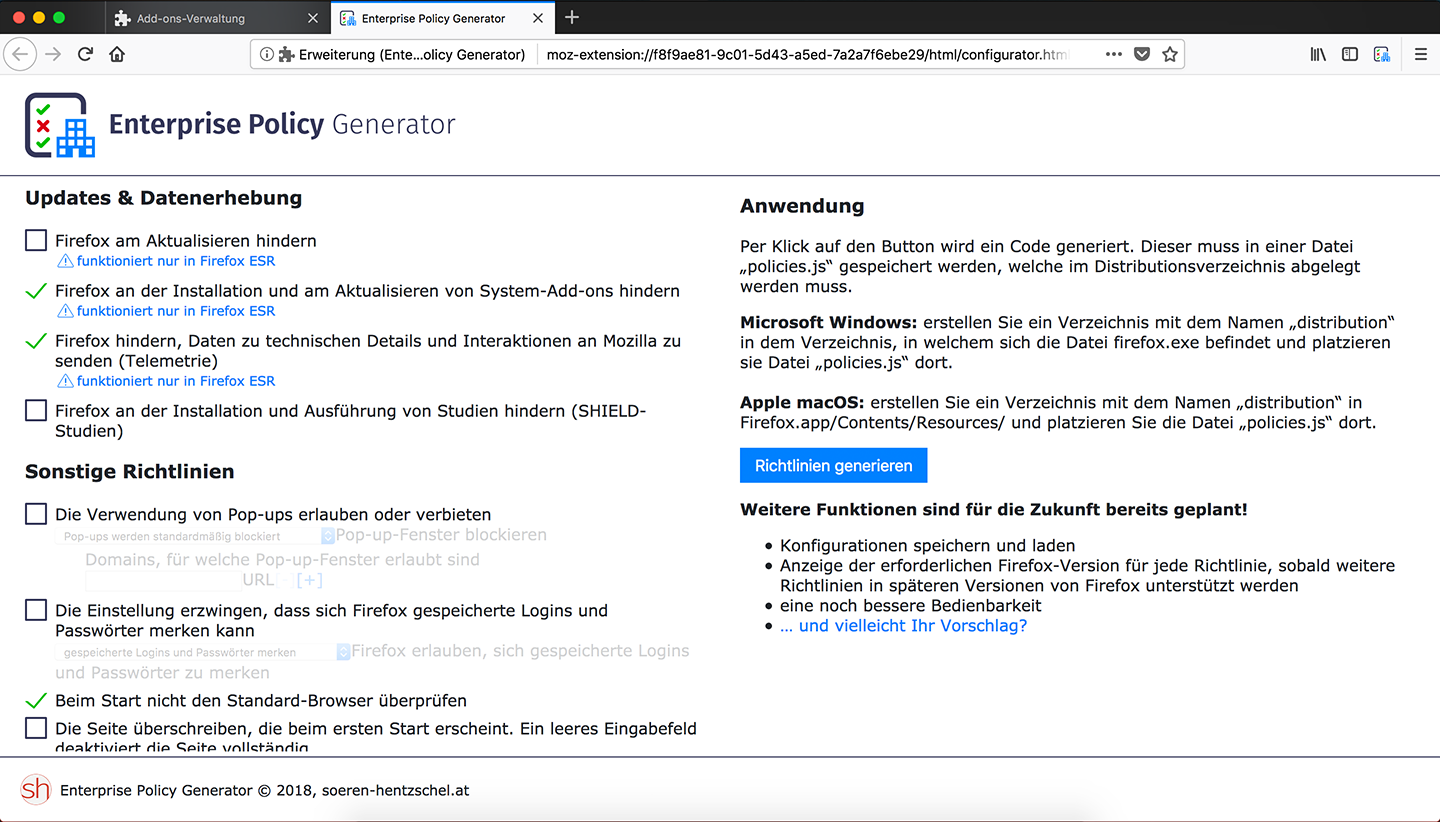Close the Add-ons-Verwaltung tab

coord(313,18)
